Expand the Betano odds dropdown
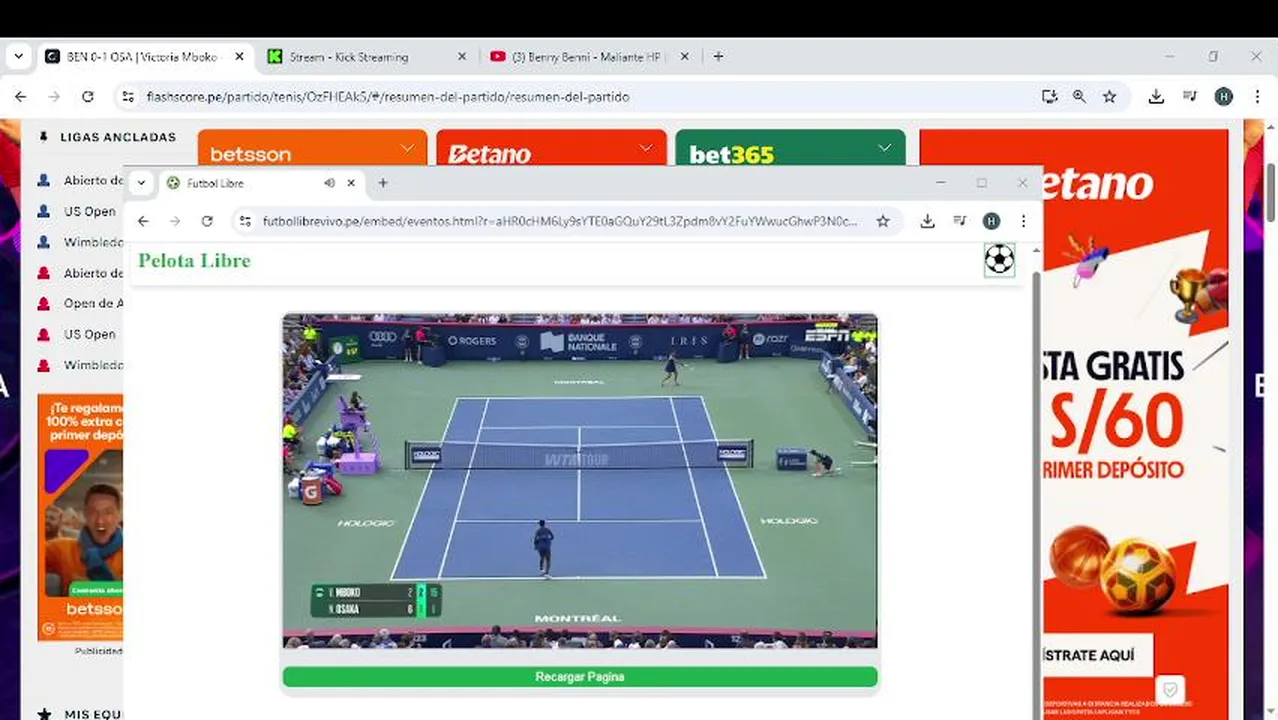The image size is (1278, 720). [x=645, y=148]
